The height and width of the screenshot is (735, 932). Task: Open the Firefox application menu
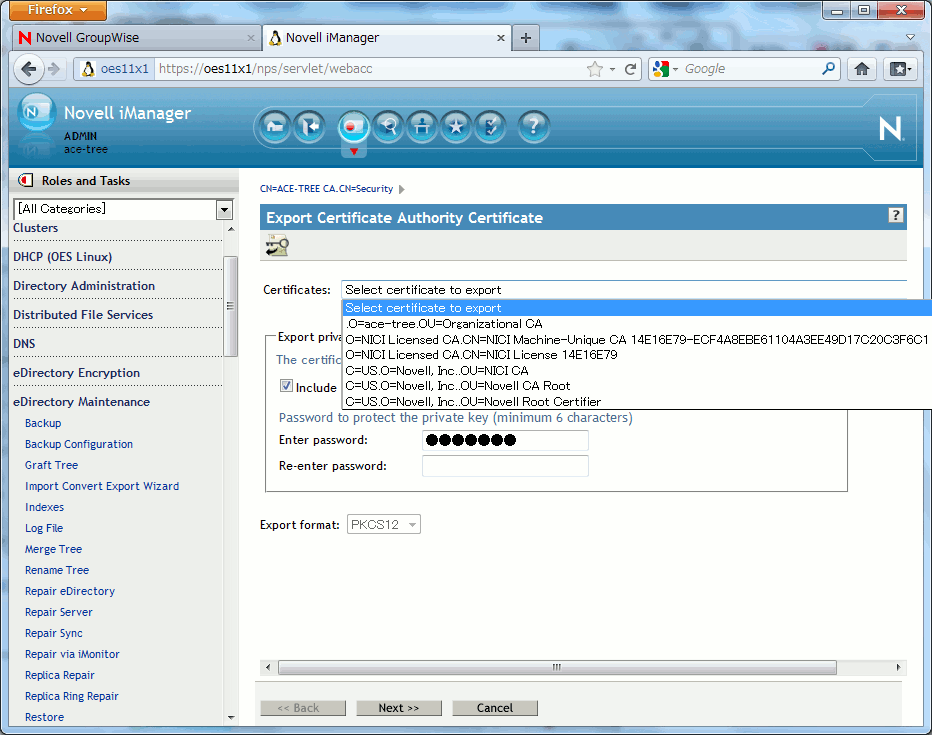coord(58,10)
